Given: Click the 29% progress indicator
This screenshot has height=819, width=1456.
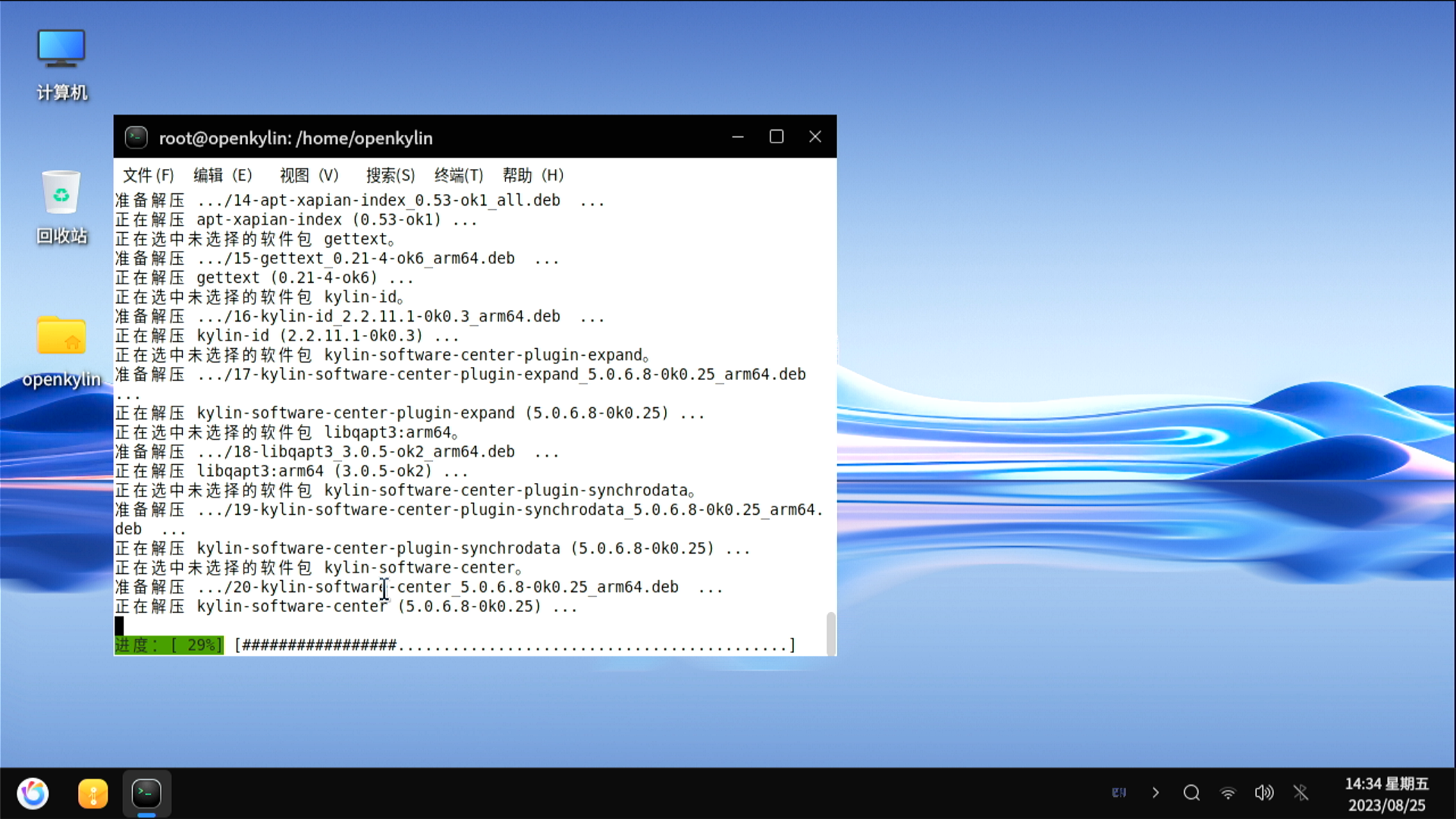Looking at the screenshot, I should (x=169, y=645).
